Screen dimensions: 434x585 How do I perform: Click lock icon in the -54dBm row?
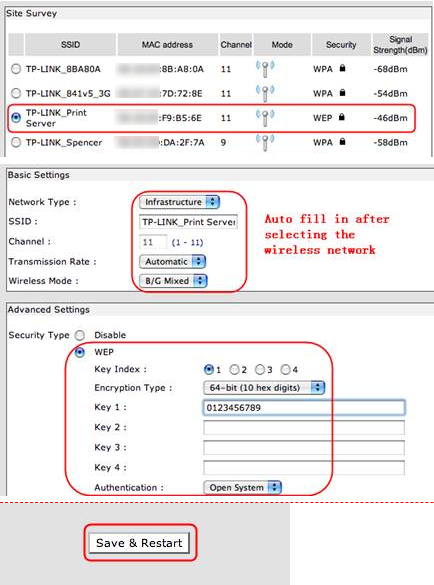[342, 93]
